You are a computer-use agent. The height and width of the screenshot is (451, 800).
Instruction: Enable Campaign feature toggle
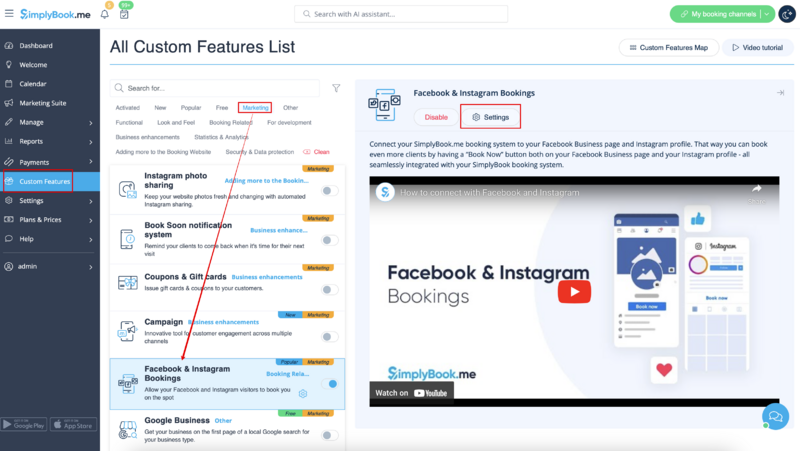[x=330, y=336]
